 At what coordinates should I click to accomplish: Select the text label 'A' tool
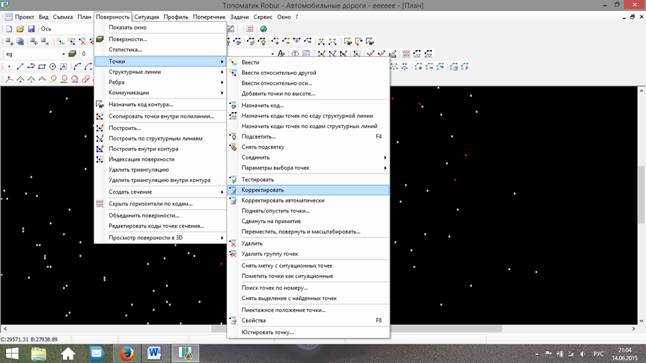[64, 66]
